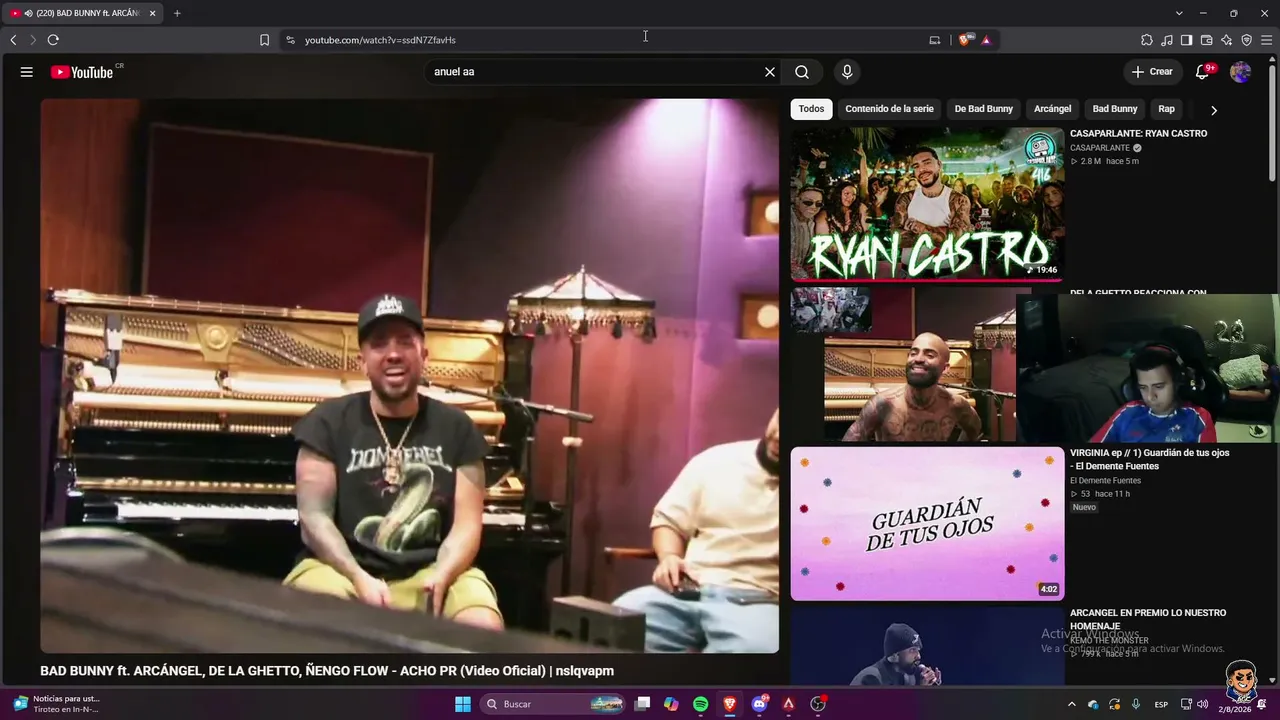Viewport: 1280px width, 720px height.
Task: Open the Windows Start menu
Action: [x=463, y=704]
